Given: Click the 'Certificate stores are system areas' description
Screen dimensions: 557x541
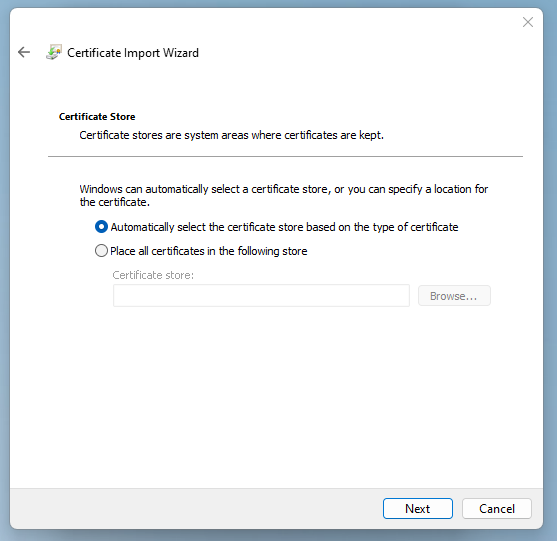Looking at the screenshot, I should click(x=232, y=135).
